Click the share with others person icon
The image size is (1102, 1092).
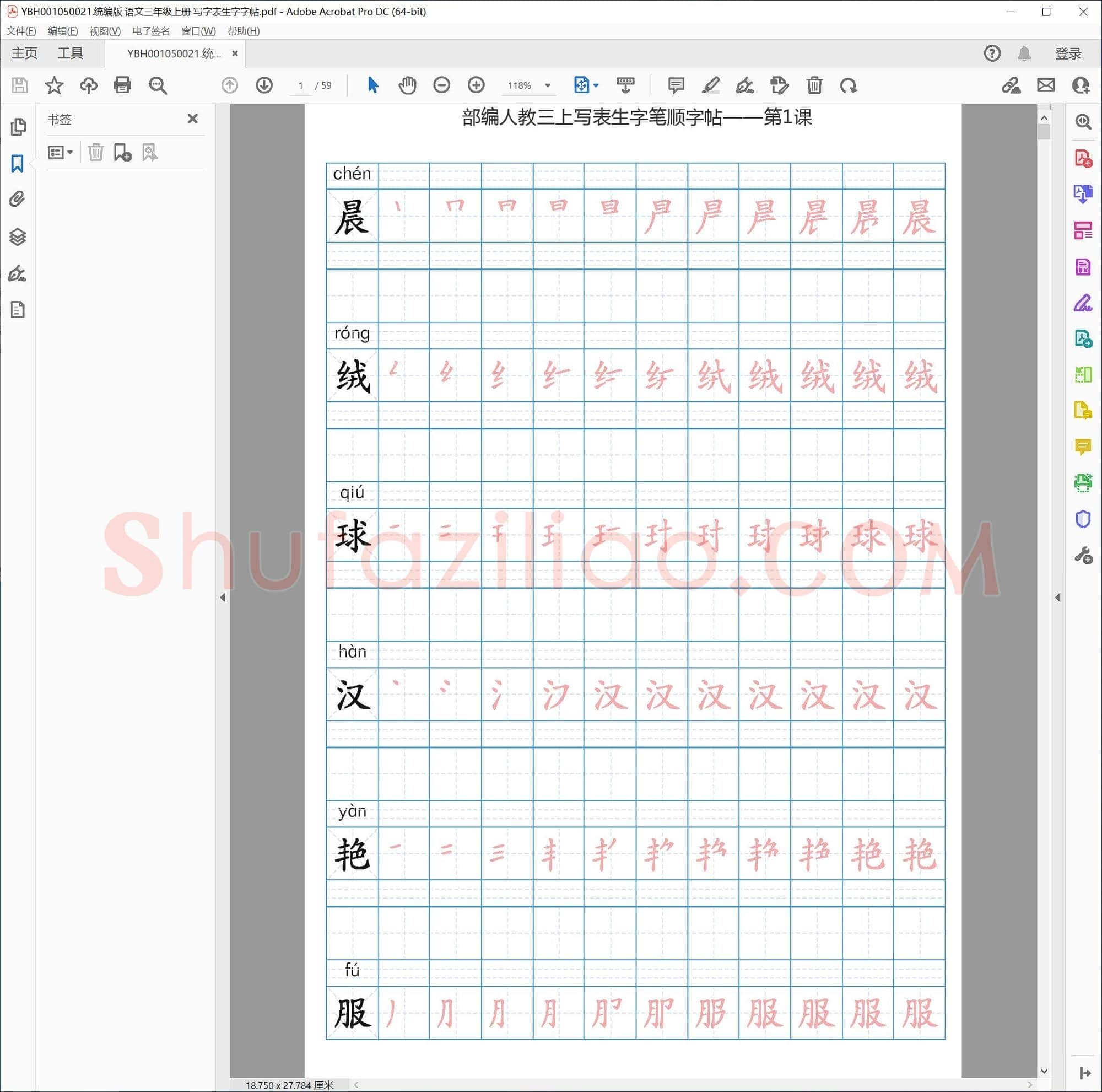tap(1081, 85)
